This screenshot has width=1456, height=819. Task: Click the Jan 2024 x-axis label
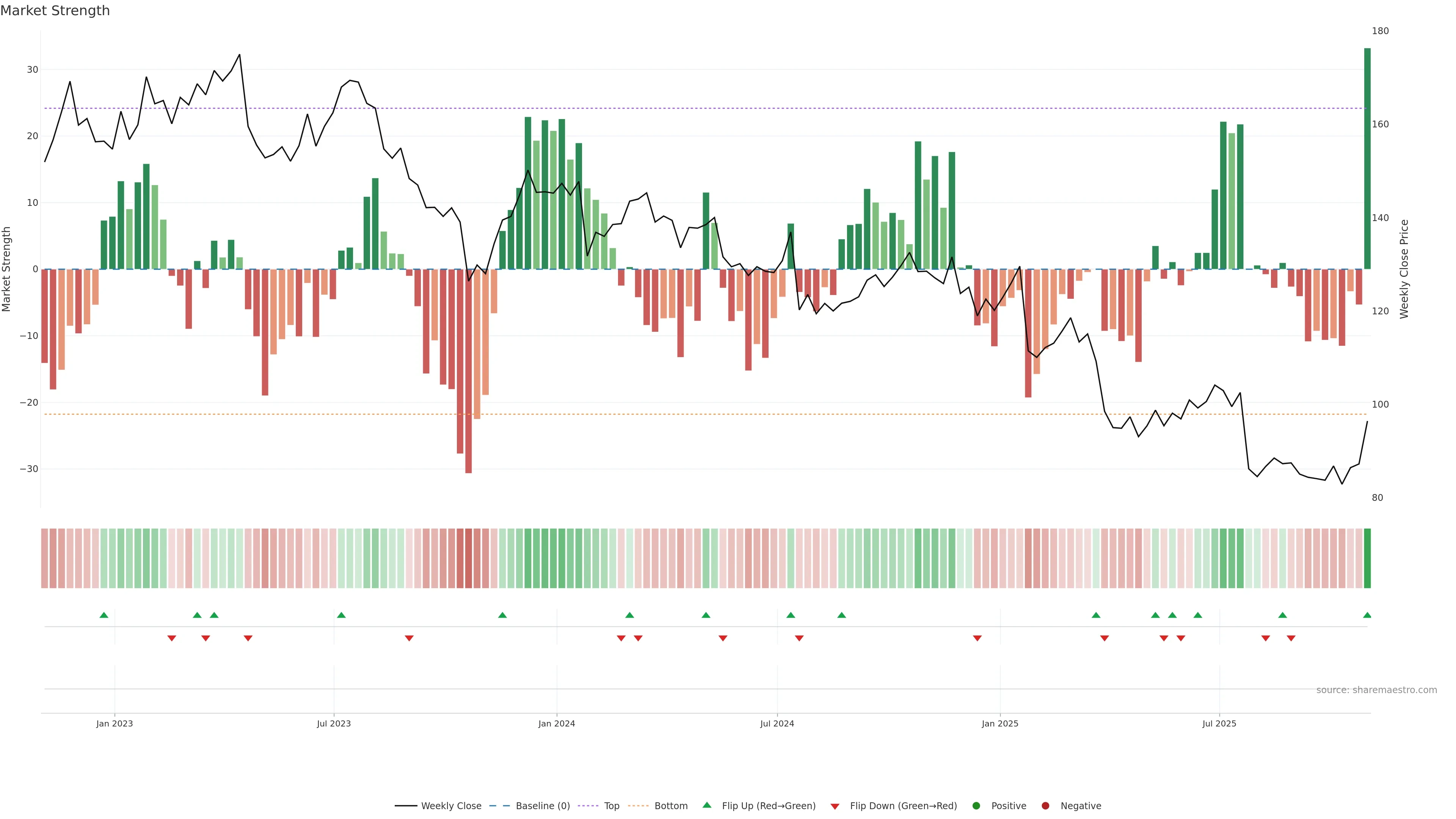(556, 723)
